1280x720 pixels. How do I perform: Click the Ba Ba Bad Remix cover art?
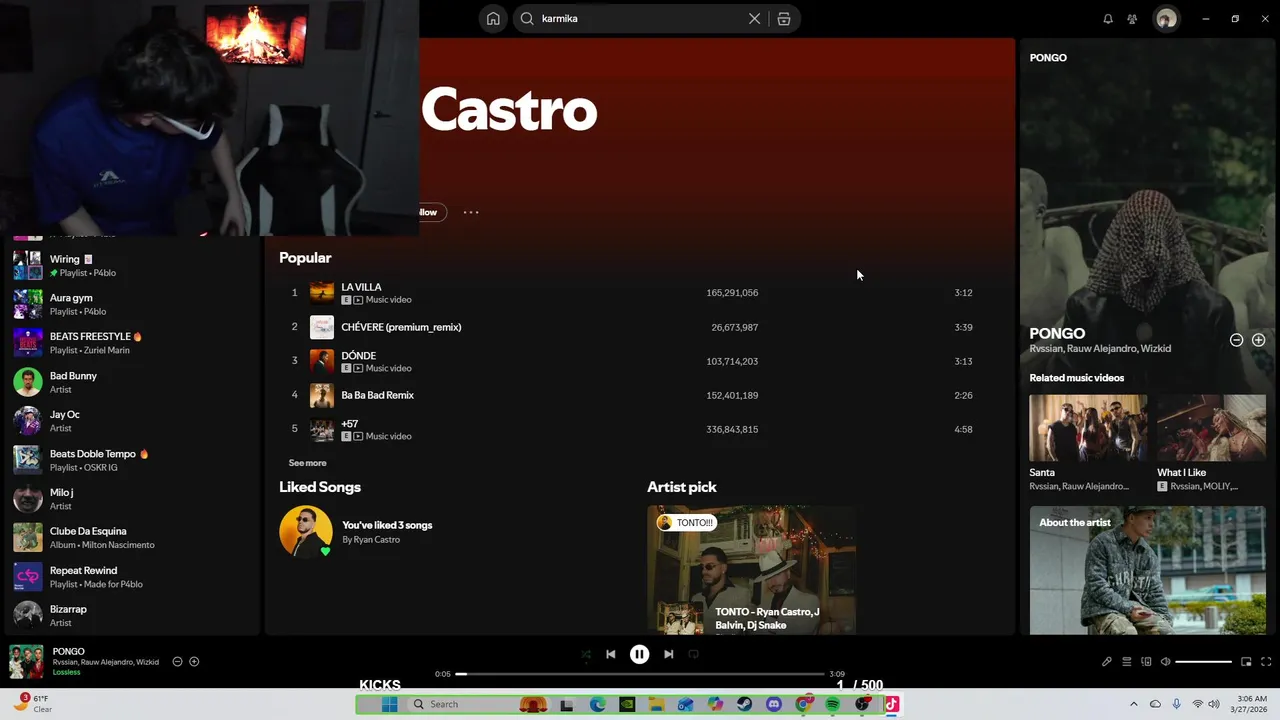click(x=322, y=395)
